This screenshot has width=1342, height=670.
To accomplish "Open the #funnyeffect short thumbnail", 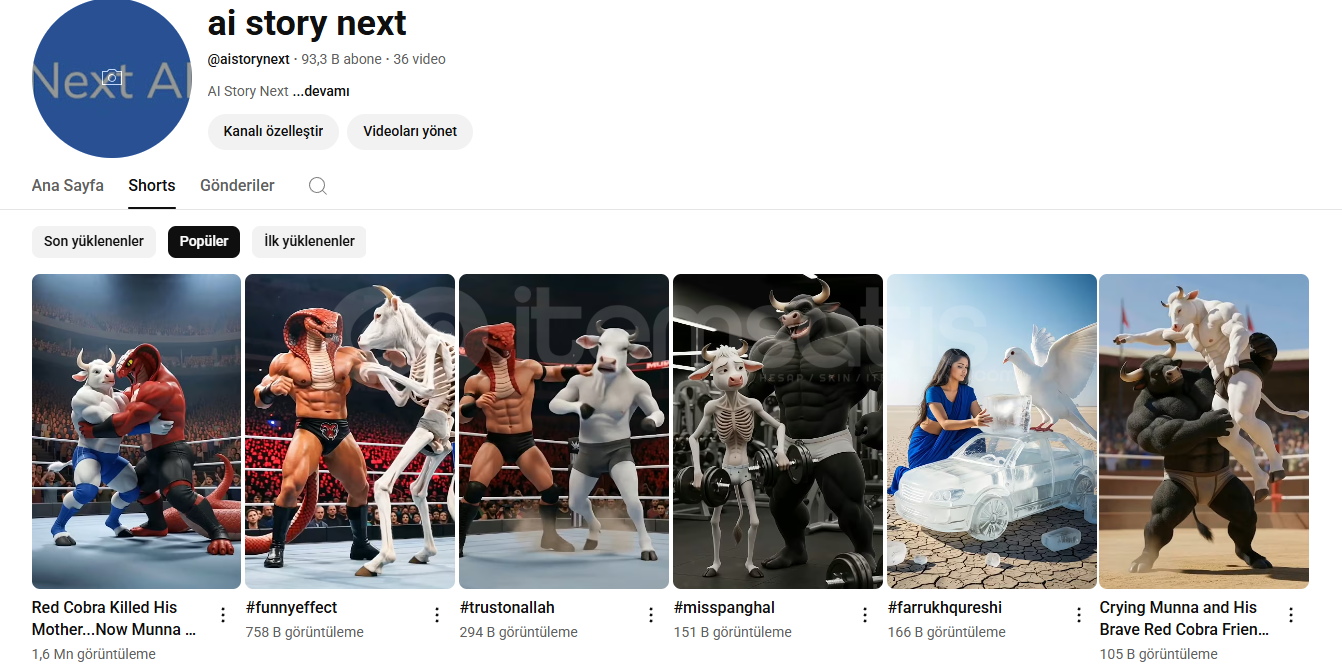I will coord(351,431).
